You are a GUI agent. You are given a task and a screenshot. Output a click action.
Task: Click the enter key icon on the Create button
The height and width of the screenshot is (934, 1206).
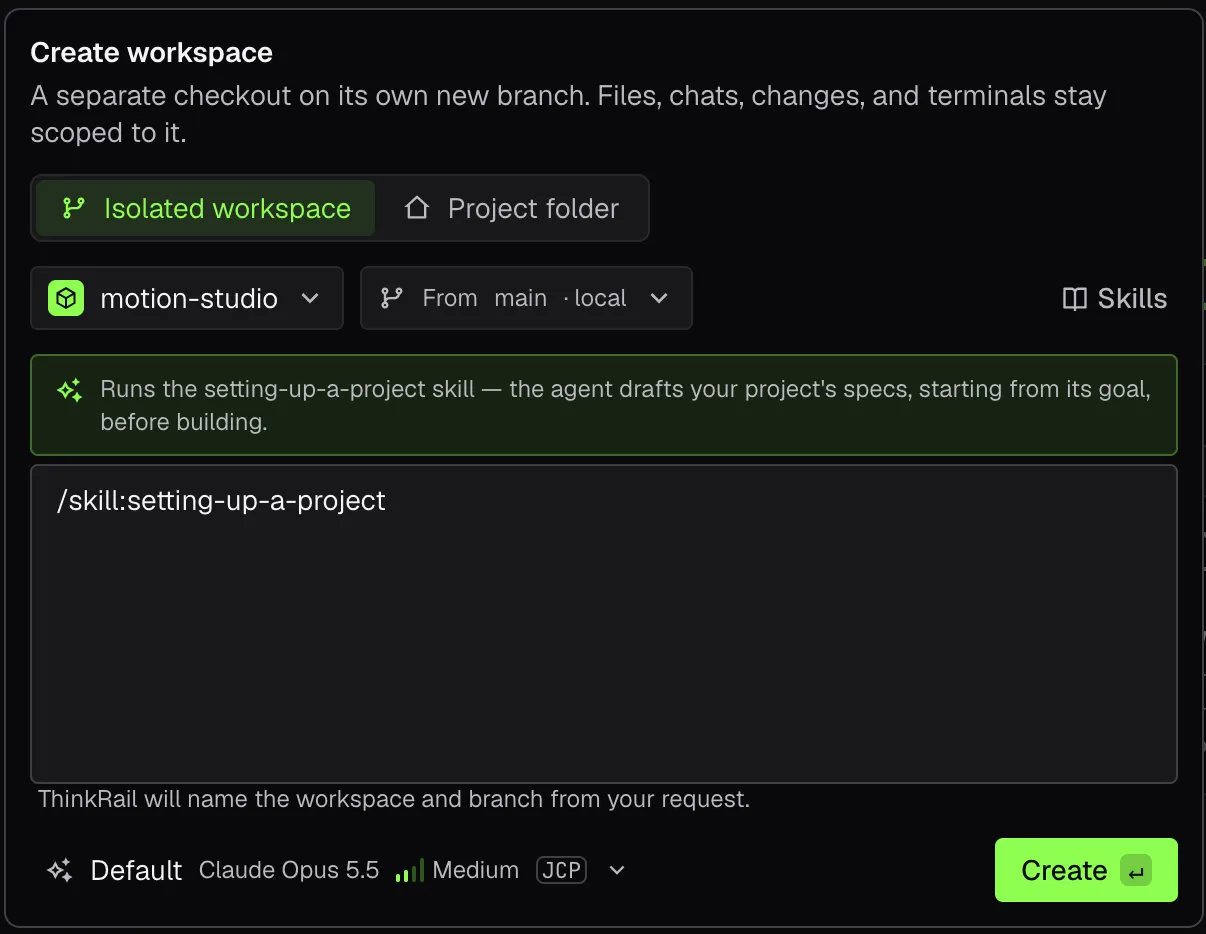coord(1136,871)
